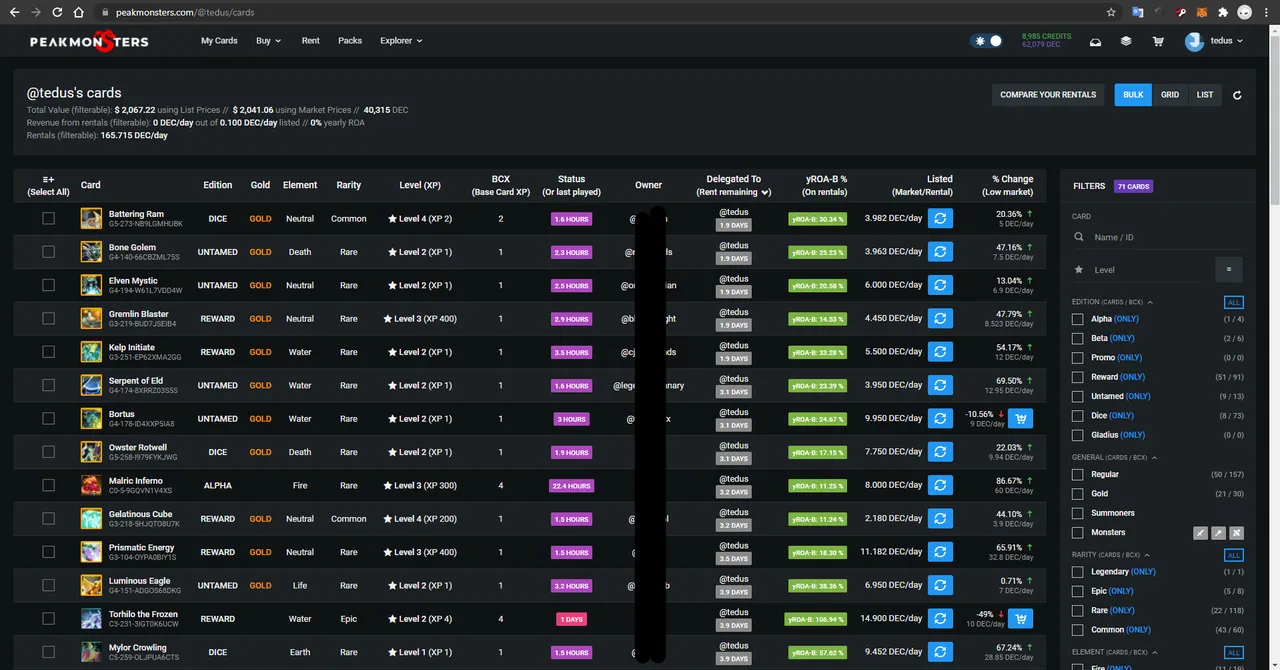Open the Rent menu item
The height and width of the screenshot is (670, 1280).
[311, 41]
